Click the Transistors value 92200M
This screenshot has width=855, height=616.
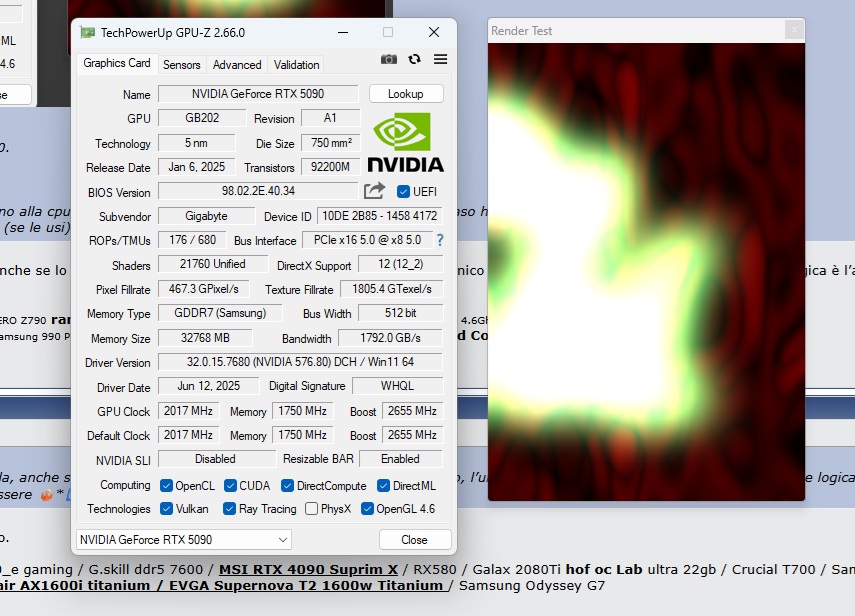pos(330,167)
